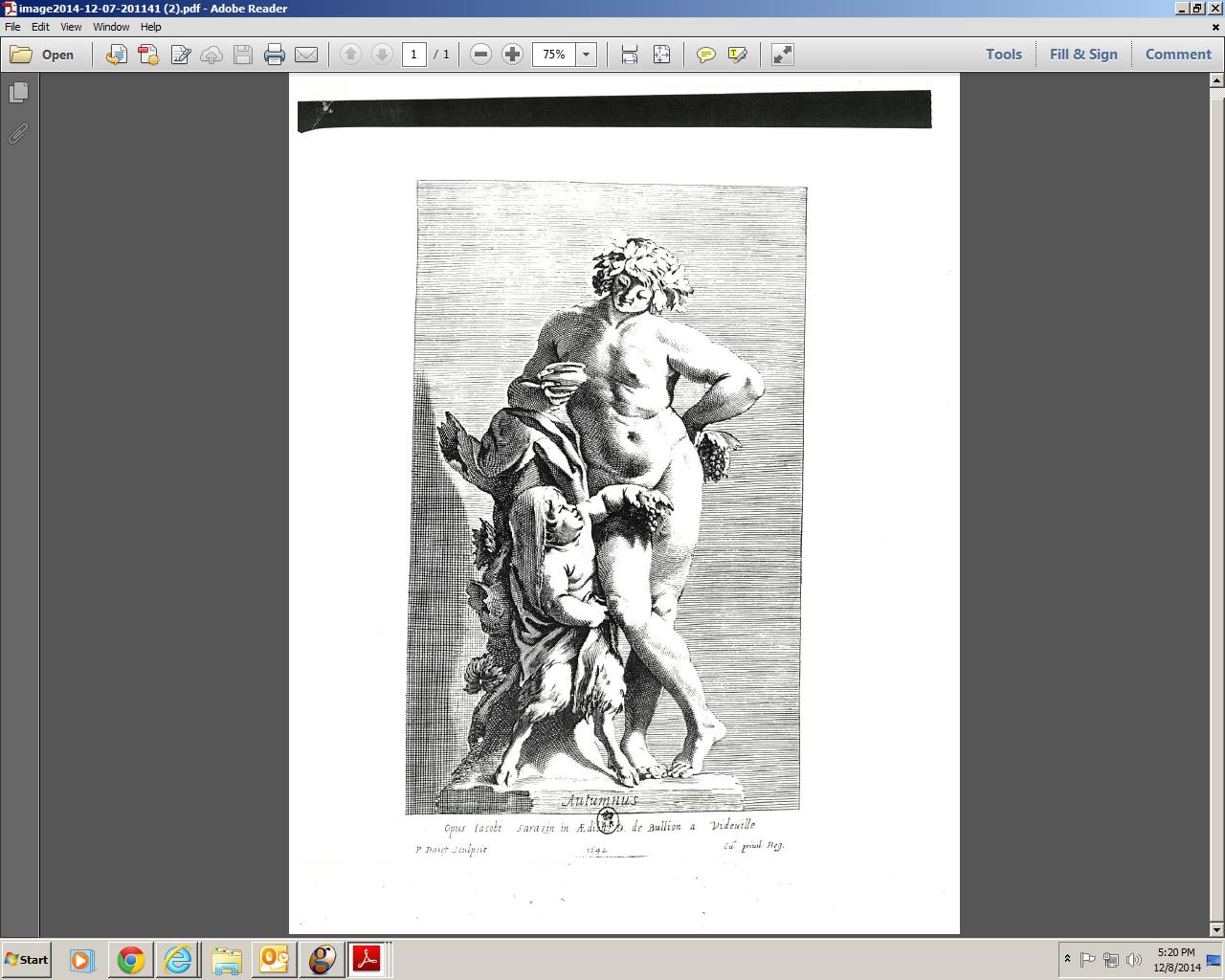The height and width of the screenshot is (980, 1225).
Task: Open the zoom level dropdown arrow
Action: [587, 55]
